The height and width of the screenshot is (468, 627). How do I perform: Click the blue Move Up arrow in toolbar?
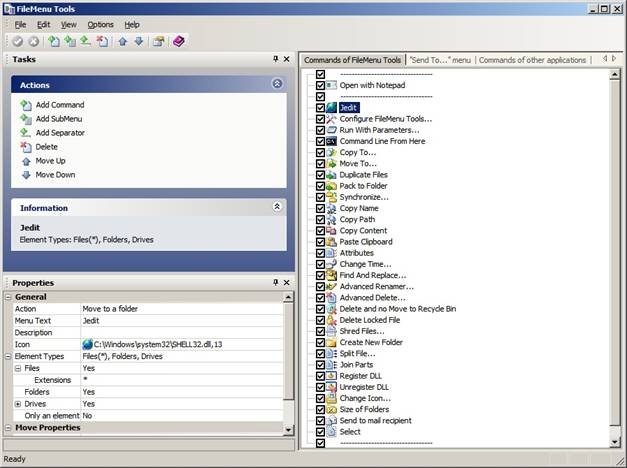[123, 41]
